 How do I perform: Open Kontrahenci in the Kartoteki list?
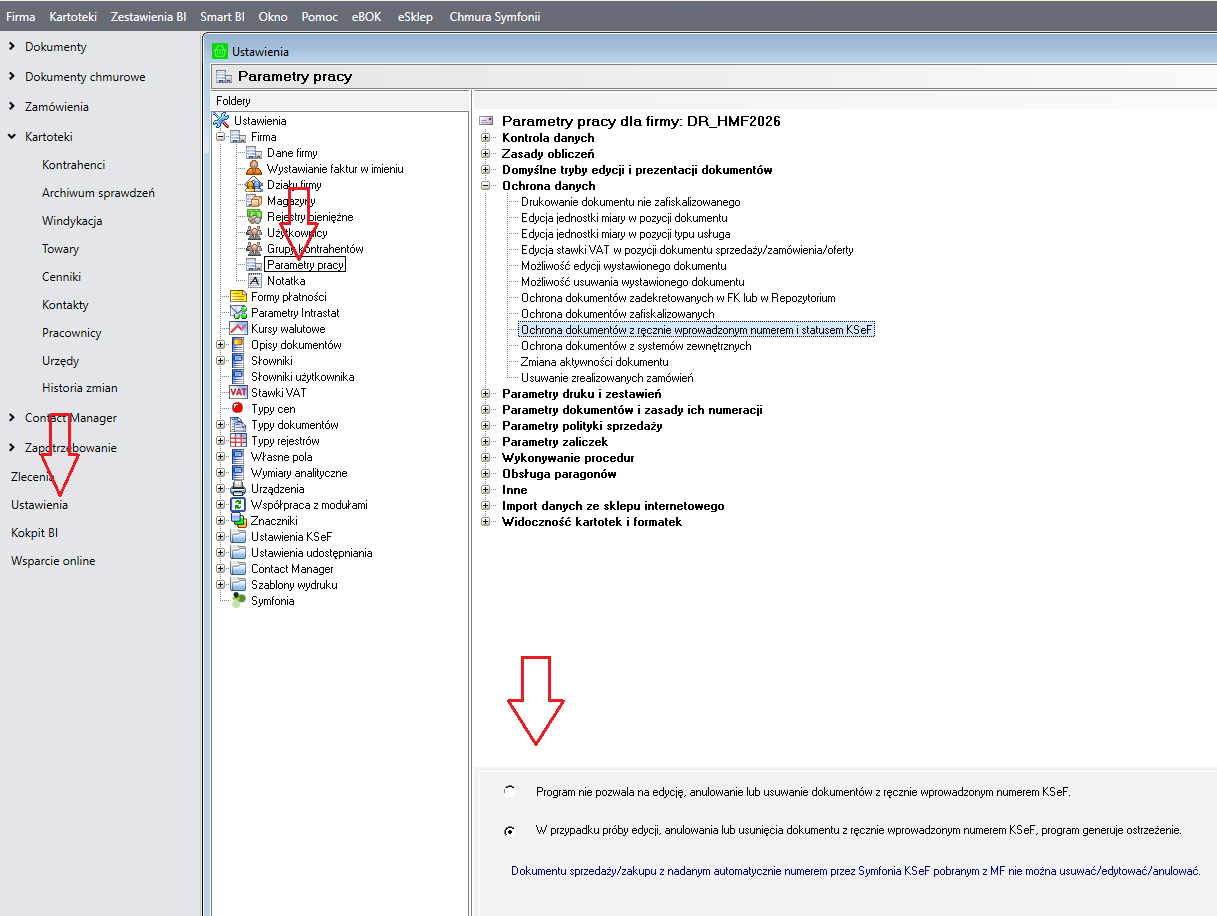[x=73, y=165]
